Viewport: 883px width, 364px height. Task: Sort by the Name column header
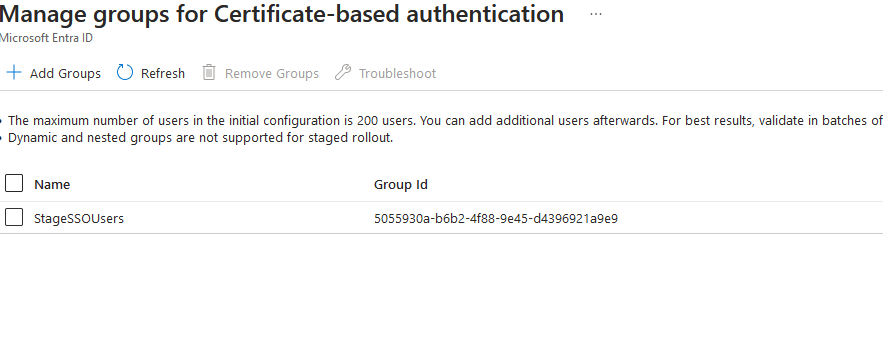(x=52, y=184)
